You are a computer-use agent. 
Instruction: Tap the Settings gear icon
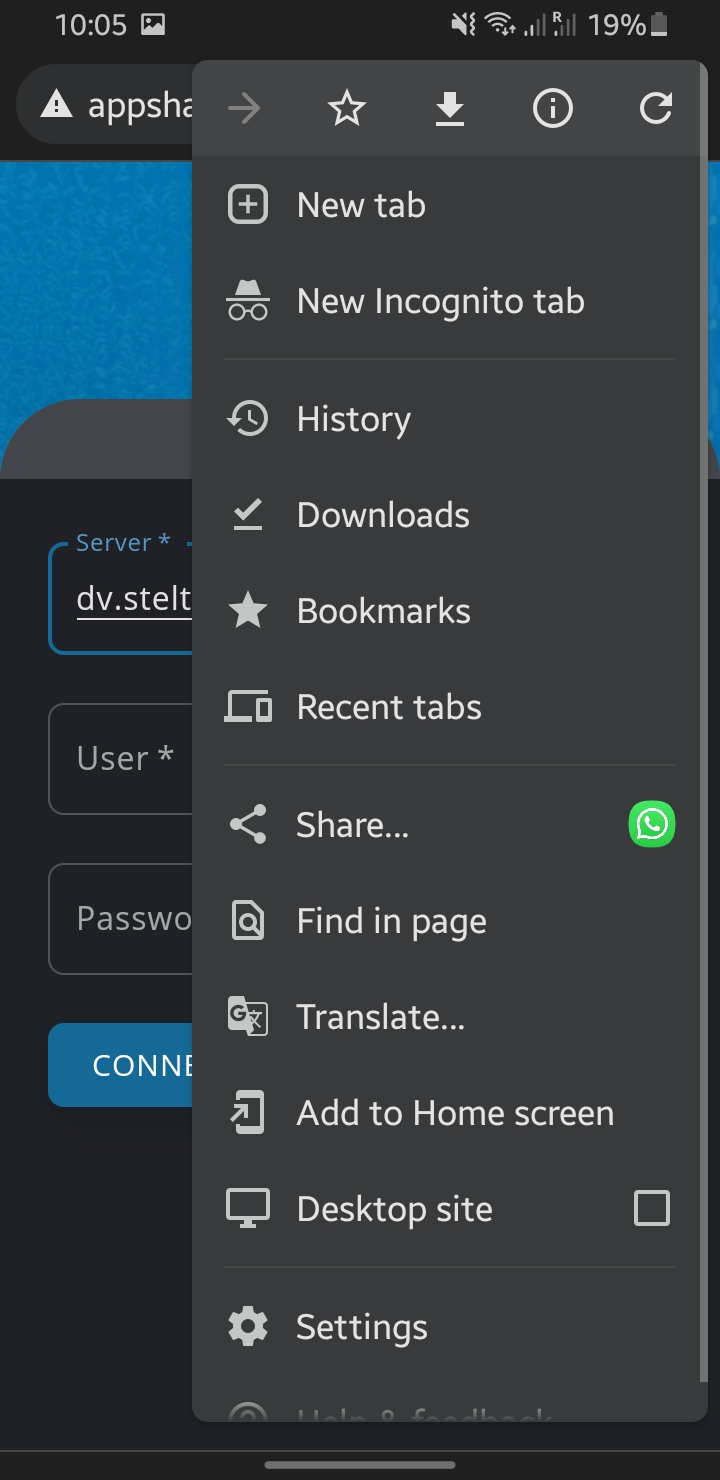[x=248, y=1327]
